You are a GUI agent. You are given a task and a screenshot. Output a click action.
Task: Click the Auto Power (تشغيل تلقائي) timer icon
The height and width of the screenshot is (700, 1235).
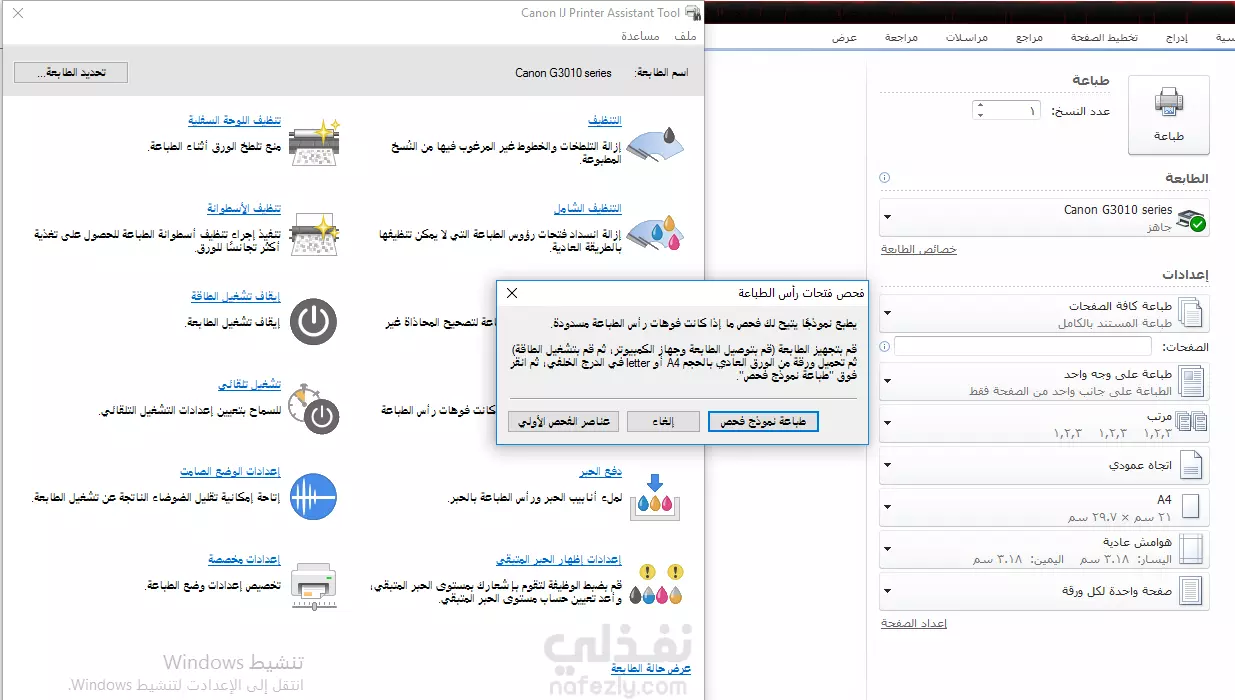[313, 410]
